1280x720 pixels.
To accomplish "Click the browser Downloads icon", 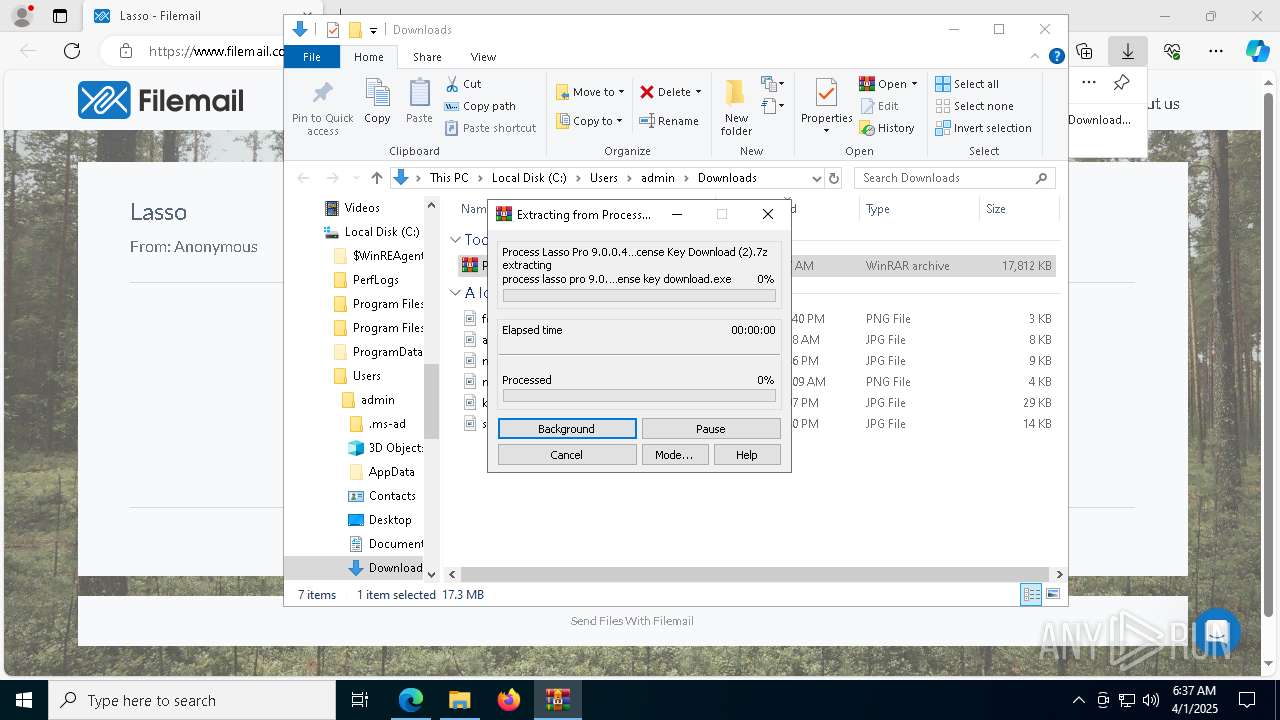I will click(1128, 51).
